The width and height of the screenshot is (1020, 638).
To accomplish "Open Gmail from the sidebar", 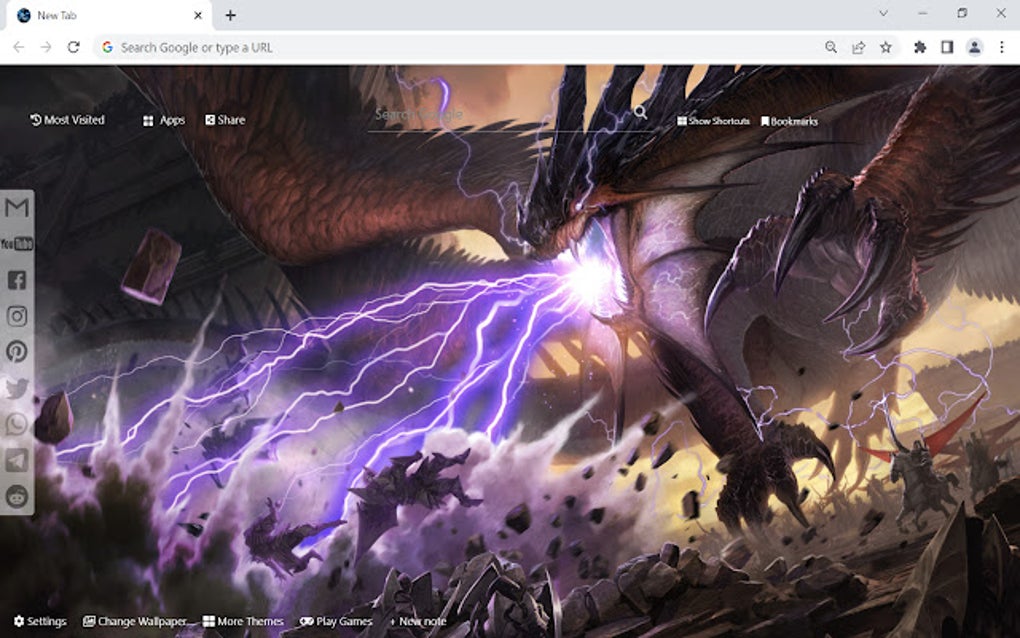I will tap(14, 208).
